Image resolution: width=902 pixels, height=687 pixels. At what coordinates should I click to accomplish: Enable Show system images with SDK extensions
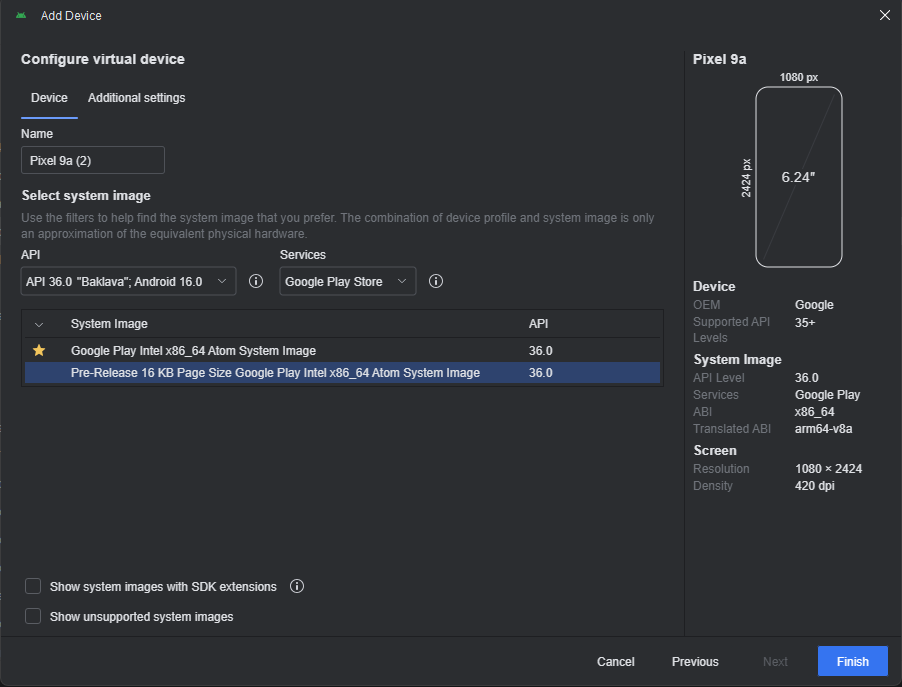click(x=34, y=586)
